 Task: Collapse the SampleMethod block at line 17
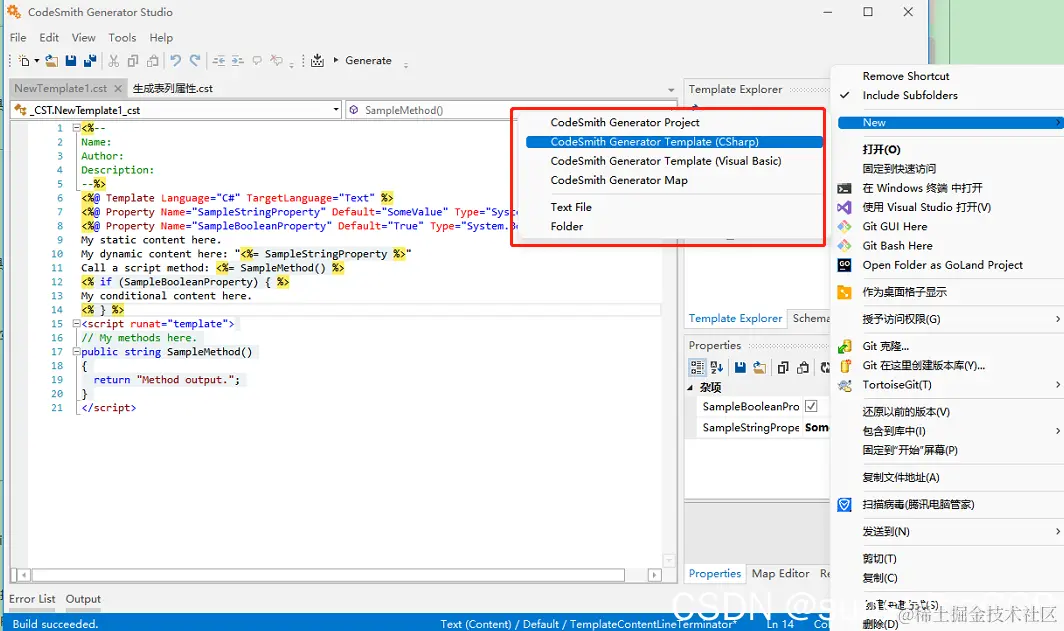click(76, 351)
